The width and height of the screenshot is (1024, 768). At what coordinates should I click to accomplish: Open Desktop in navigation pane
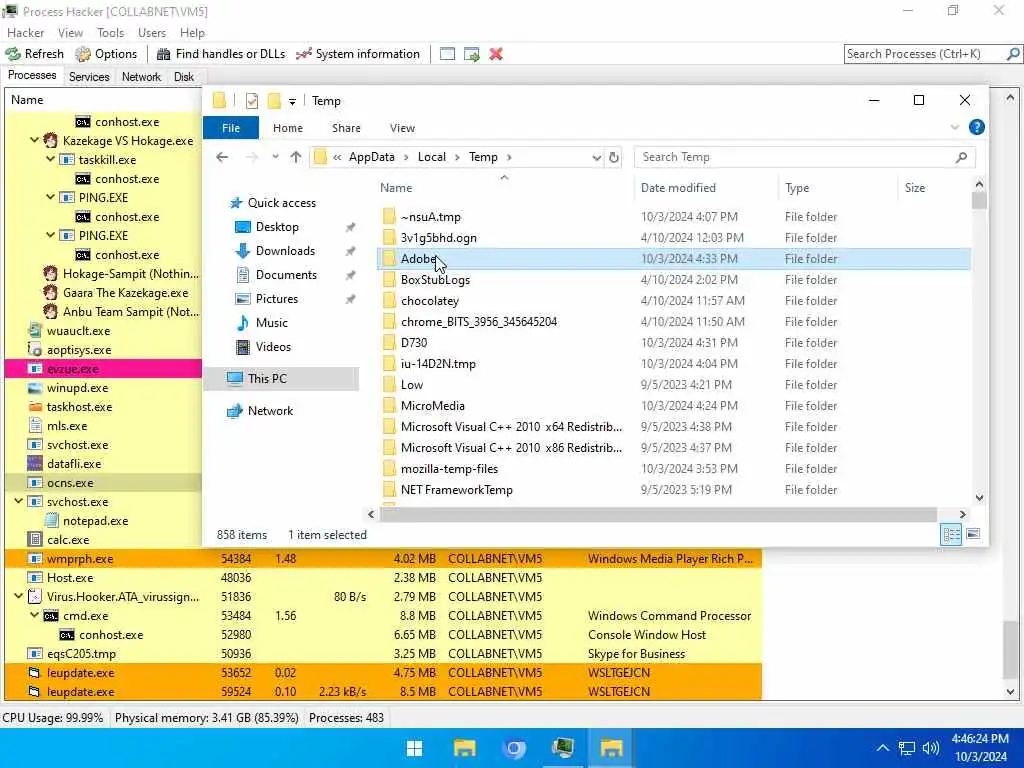click(277, 227)
